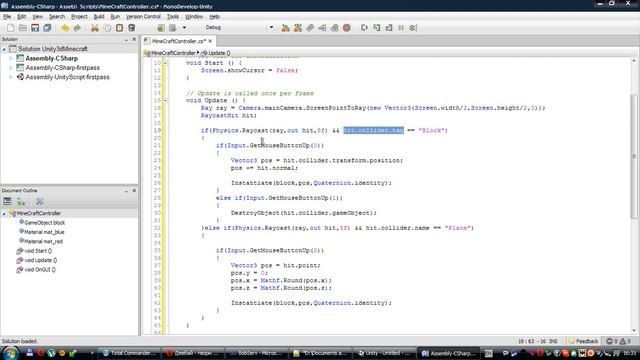This screenshot has height=360, width=640.
Task: Cut selection using the scissors icon
Action: coord(95,28)
